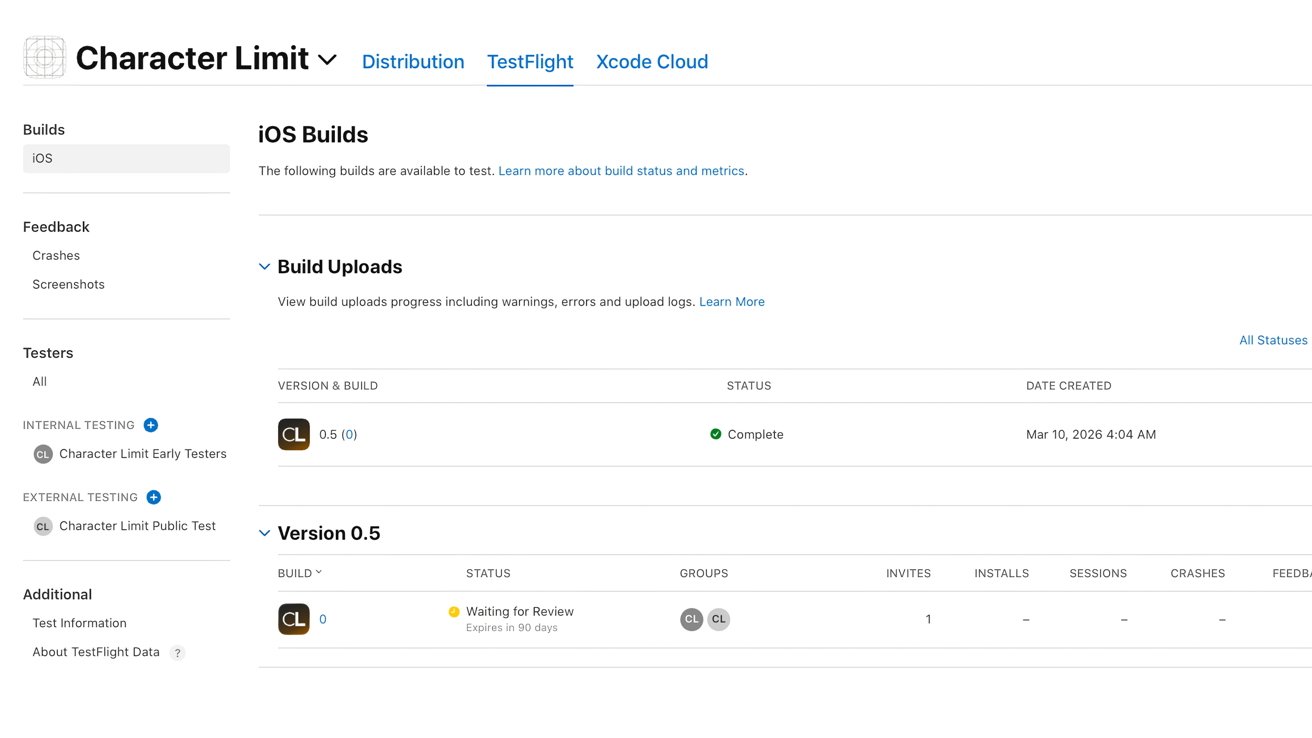The image size is (1312, 738).
Task: Click the Character Limit Public Test group icon
Action: tap(42, 525)
